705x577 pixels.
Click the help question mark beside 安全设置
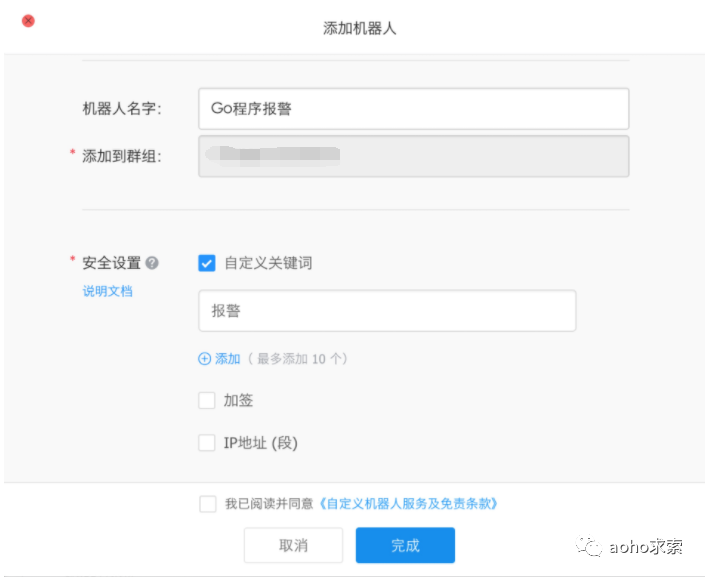pyautogui.click(x=152, y=263)
